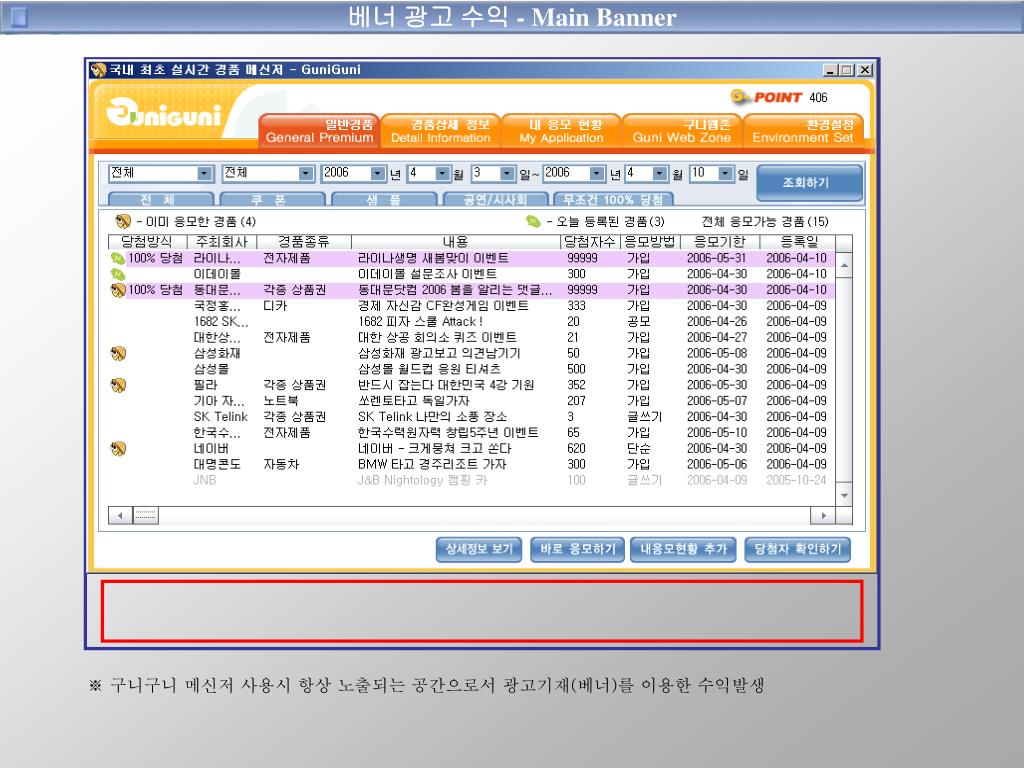1024x768 pixels.
Task: Open the second 전체 filter dropdown
Action: (x=306, y=173)
